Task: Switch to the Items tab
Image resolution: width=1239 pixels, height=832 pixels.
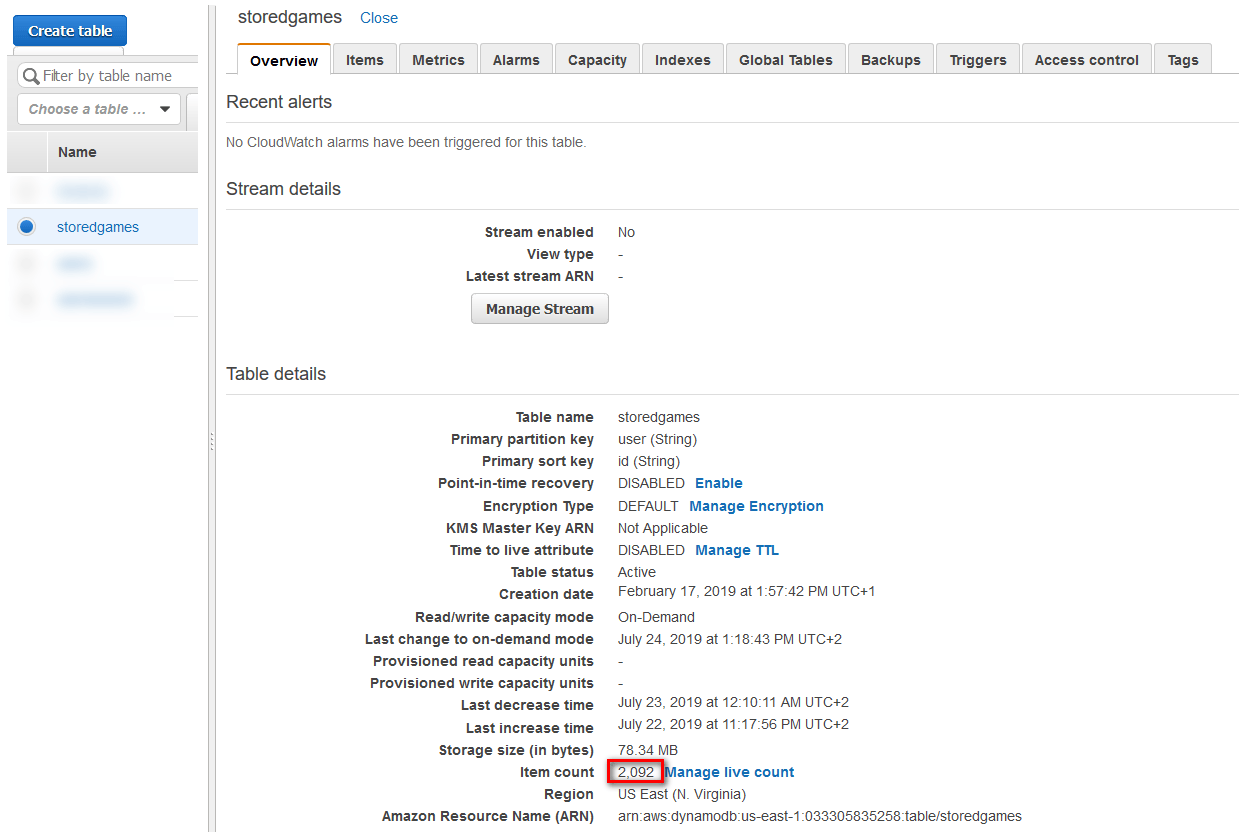Action: click(x=365, y=59)
